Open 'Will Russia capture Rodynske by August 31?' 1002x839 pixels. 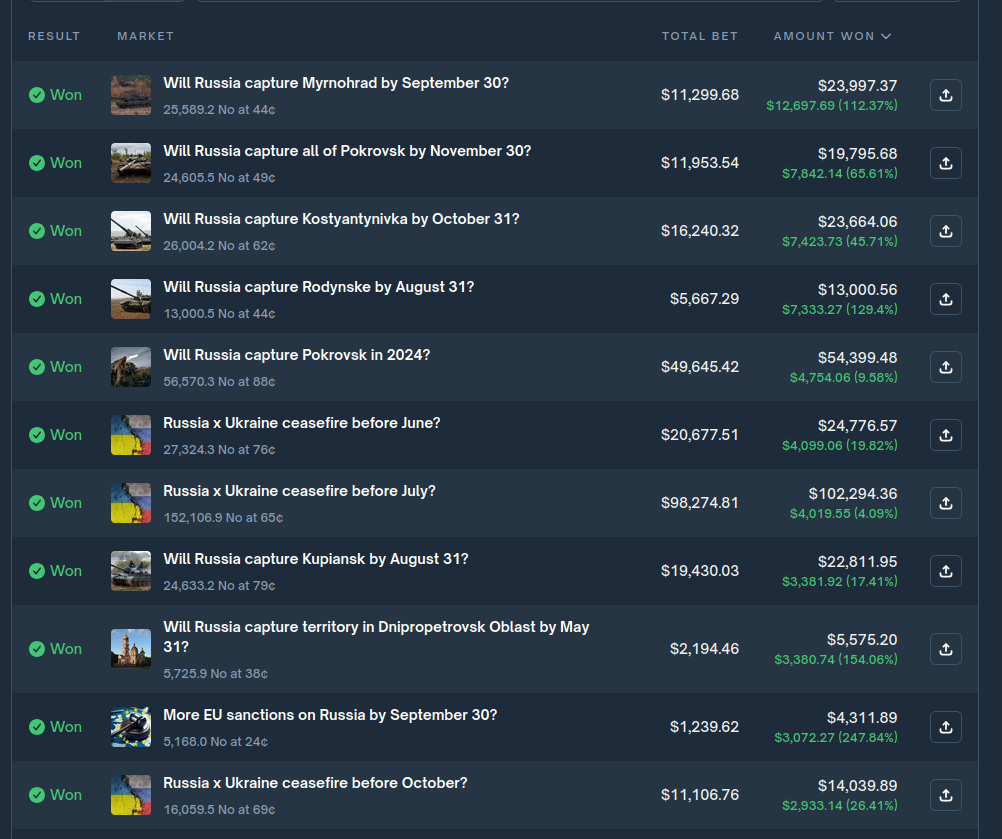pyautogui.click(x=319, y=287)
